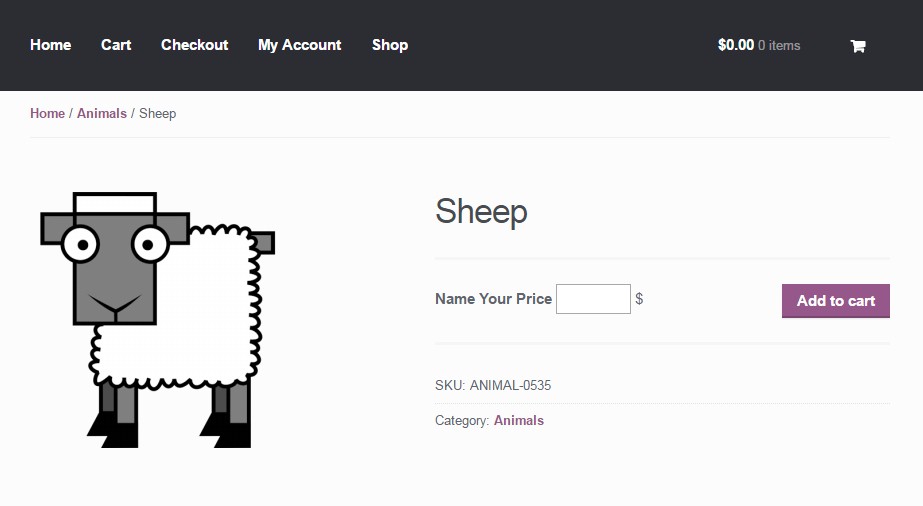Select Shop in the navigation bar
Screen dimensions: 923x506
pos(390,45)
